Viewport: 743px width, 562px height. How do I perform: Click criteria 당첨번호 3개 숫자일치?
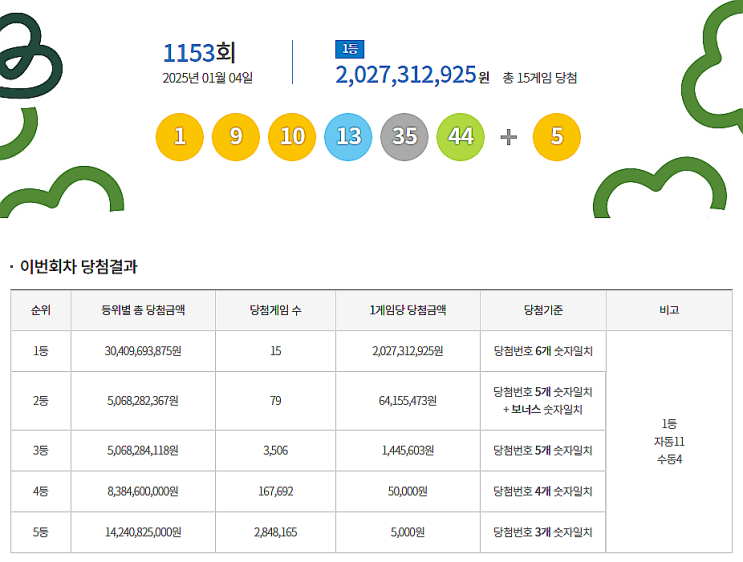(543, 532)
